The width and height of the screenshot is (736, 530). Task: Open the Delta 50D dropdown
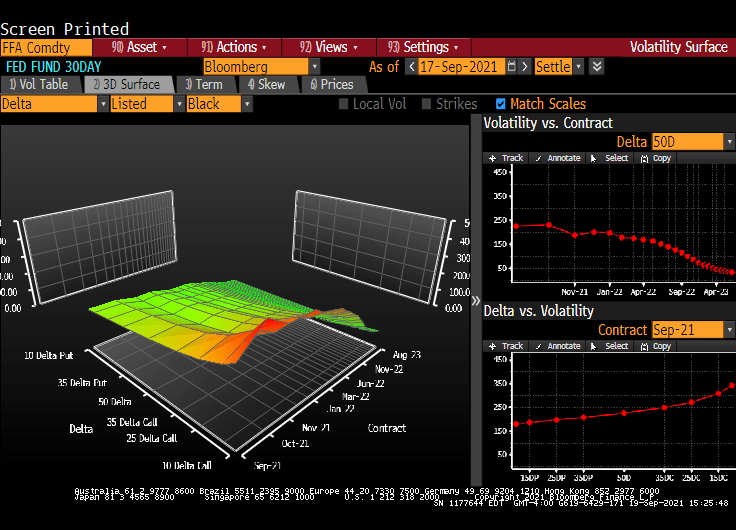692,142
